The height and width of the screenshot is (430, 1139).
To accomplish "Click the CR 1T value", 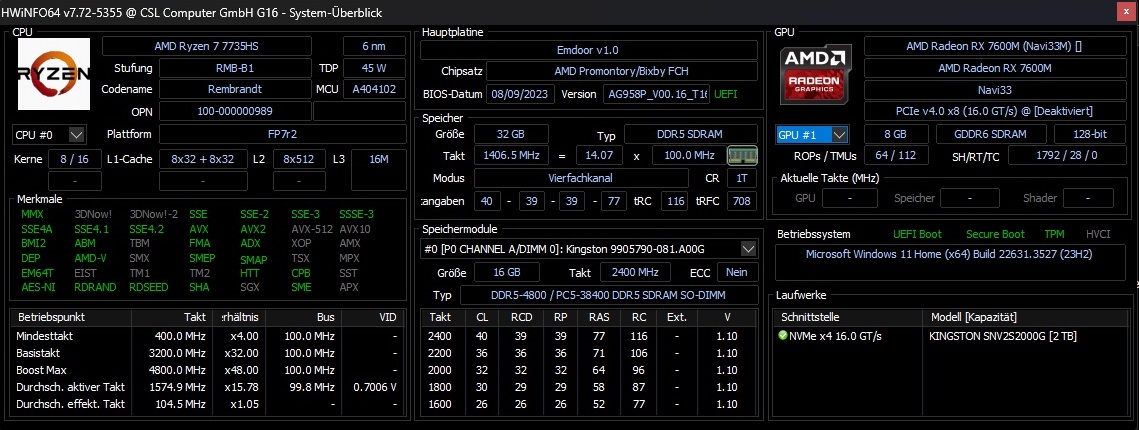I will click(742, 178).
